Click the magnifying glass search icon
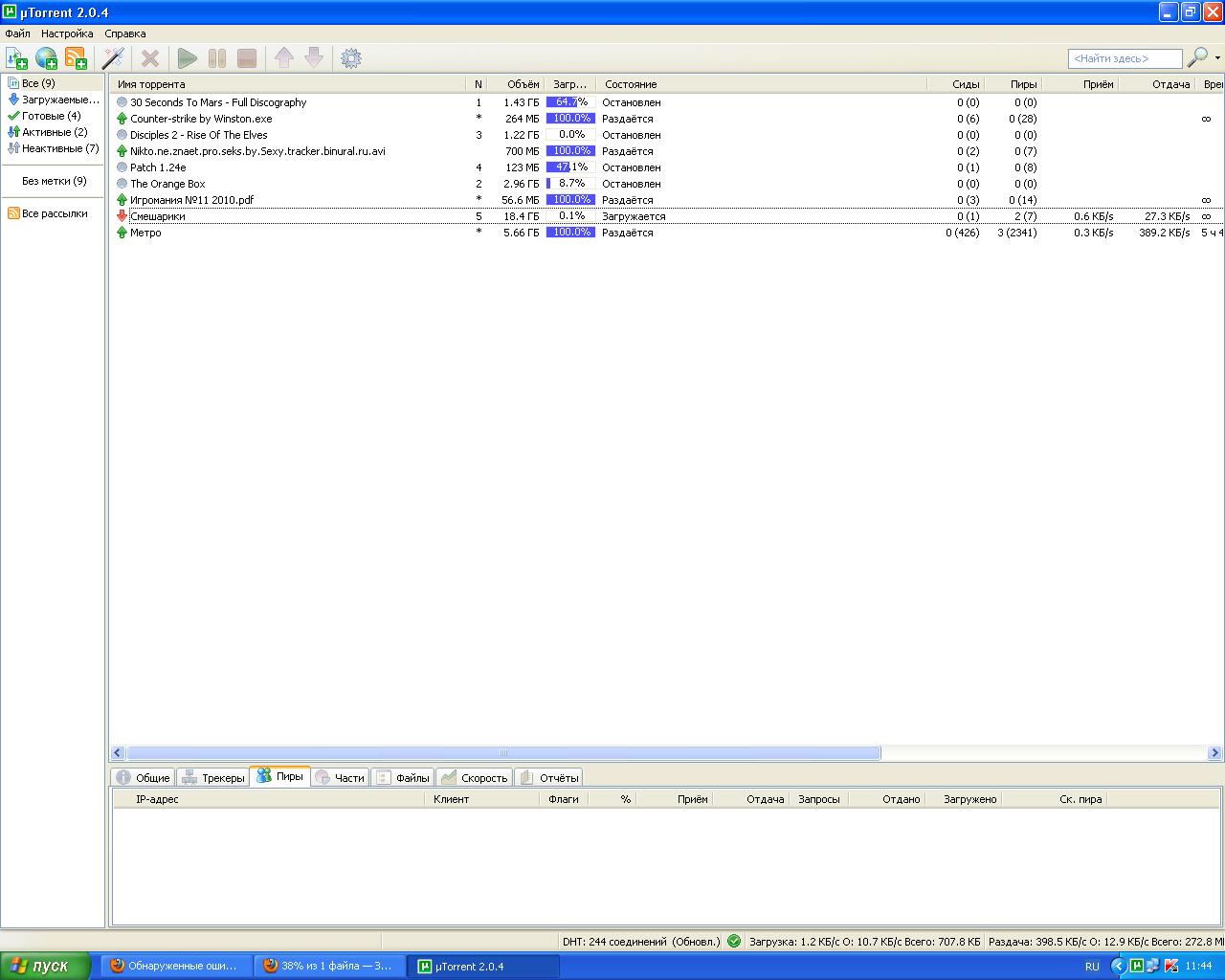Image resolution: width=1225 pixels, height=980 pixels. click(x=1196, y=58)
